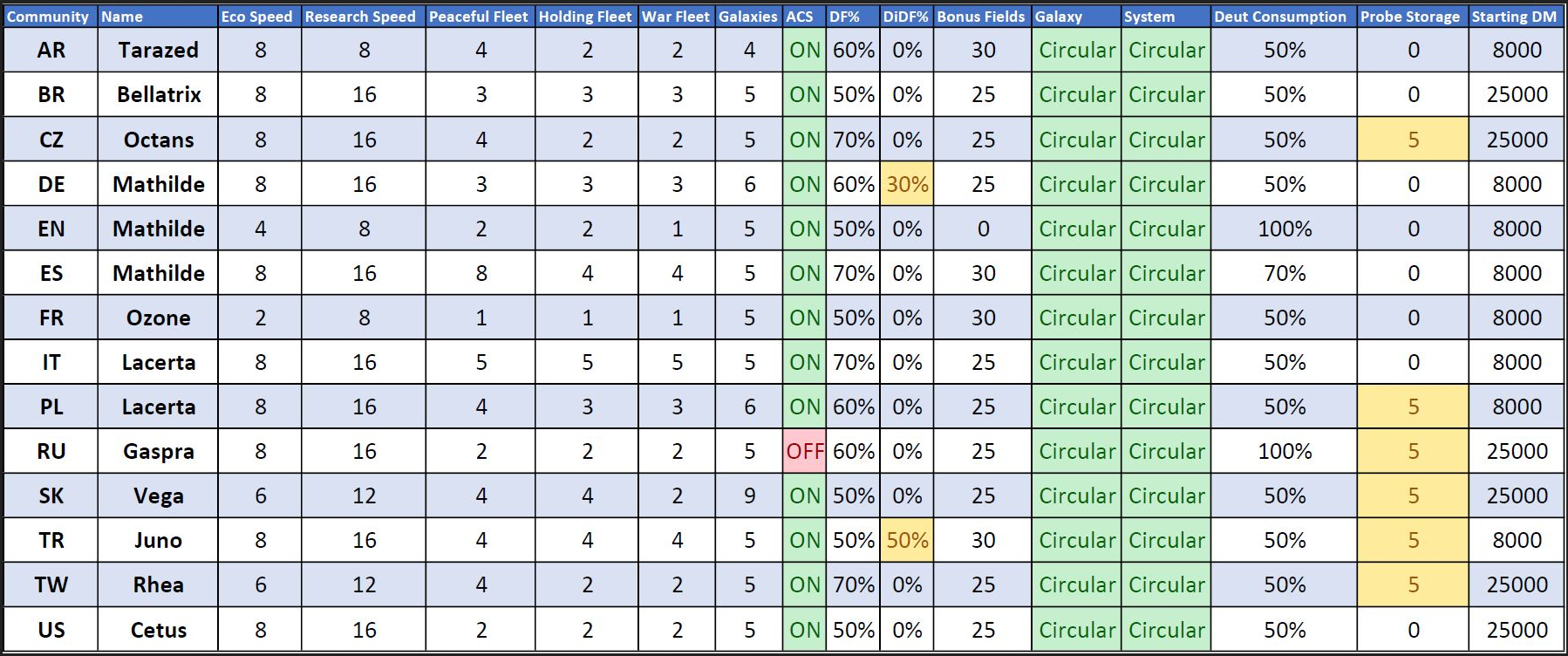The height and width of the screenshot is (656, 1568).
Task: Select the yellow 50% DiDF cell for Juno
Action: click(x=907, y=540)
